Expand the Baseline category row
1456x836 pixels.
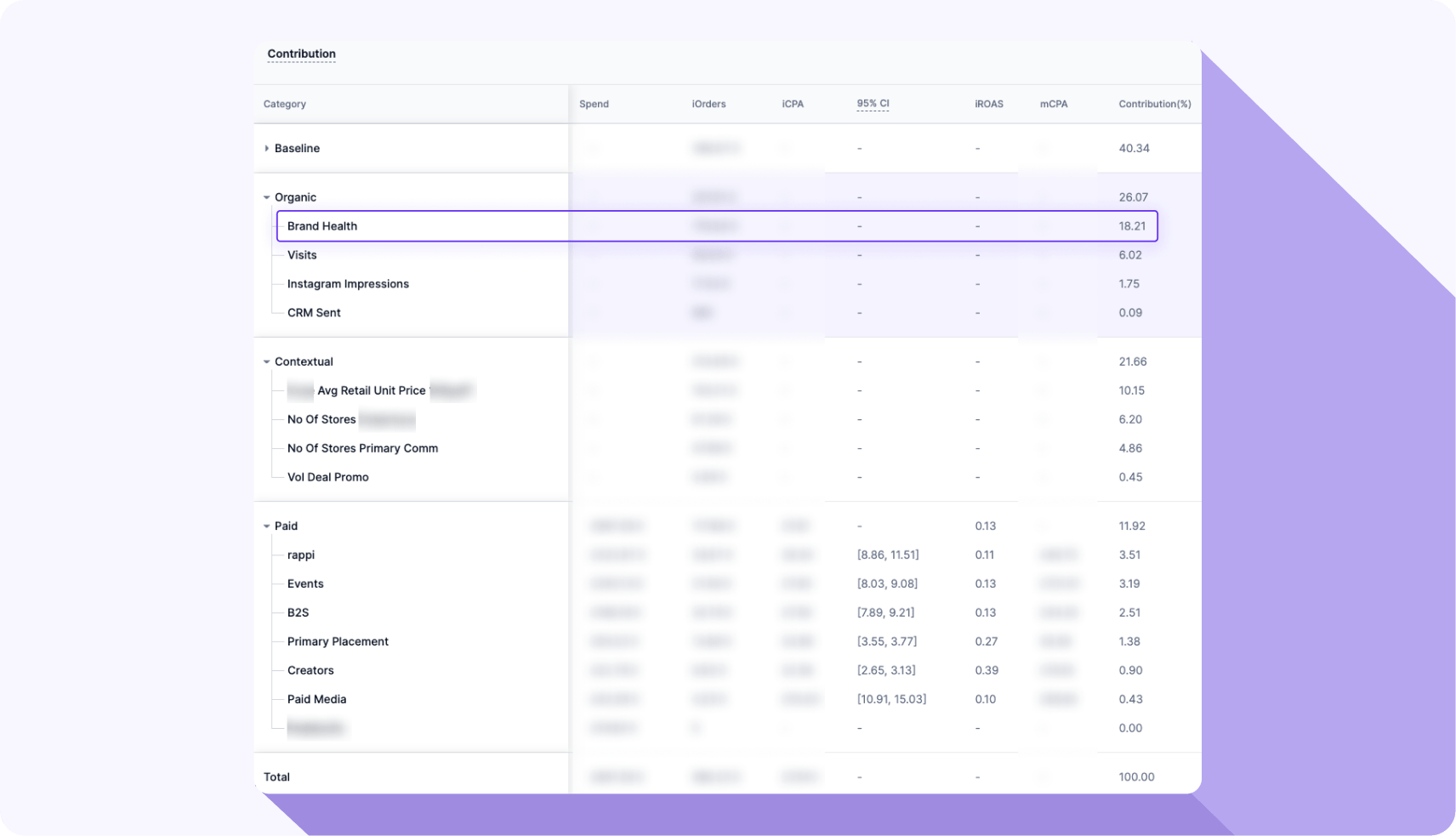pos(266,148)
